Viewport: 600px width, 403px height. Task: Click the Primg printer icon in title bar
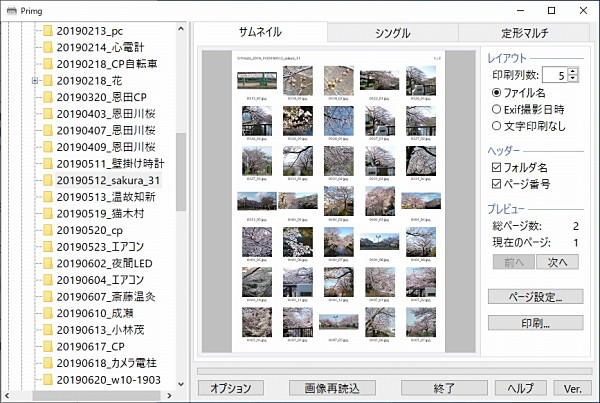click(12, 10)
